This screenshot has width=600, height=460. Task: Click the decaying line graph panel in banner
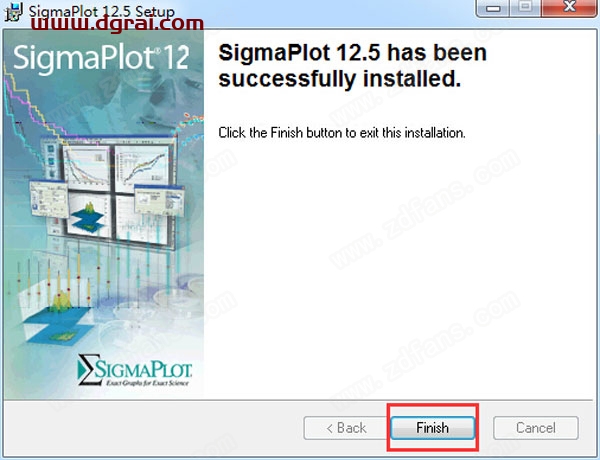86,167
